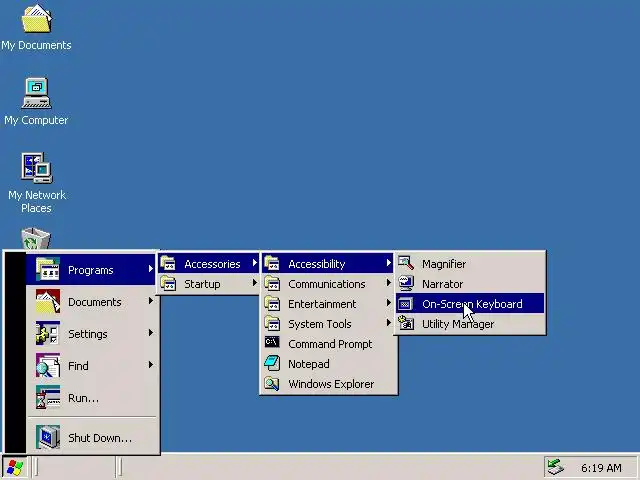
Task: Expand the Find submenu arrow
Action: (x=151, y=364)
